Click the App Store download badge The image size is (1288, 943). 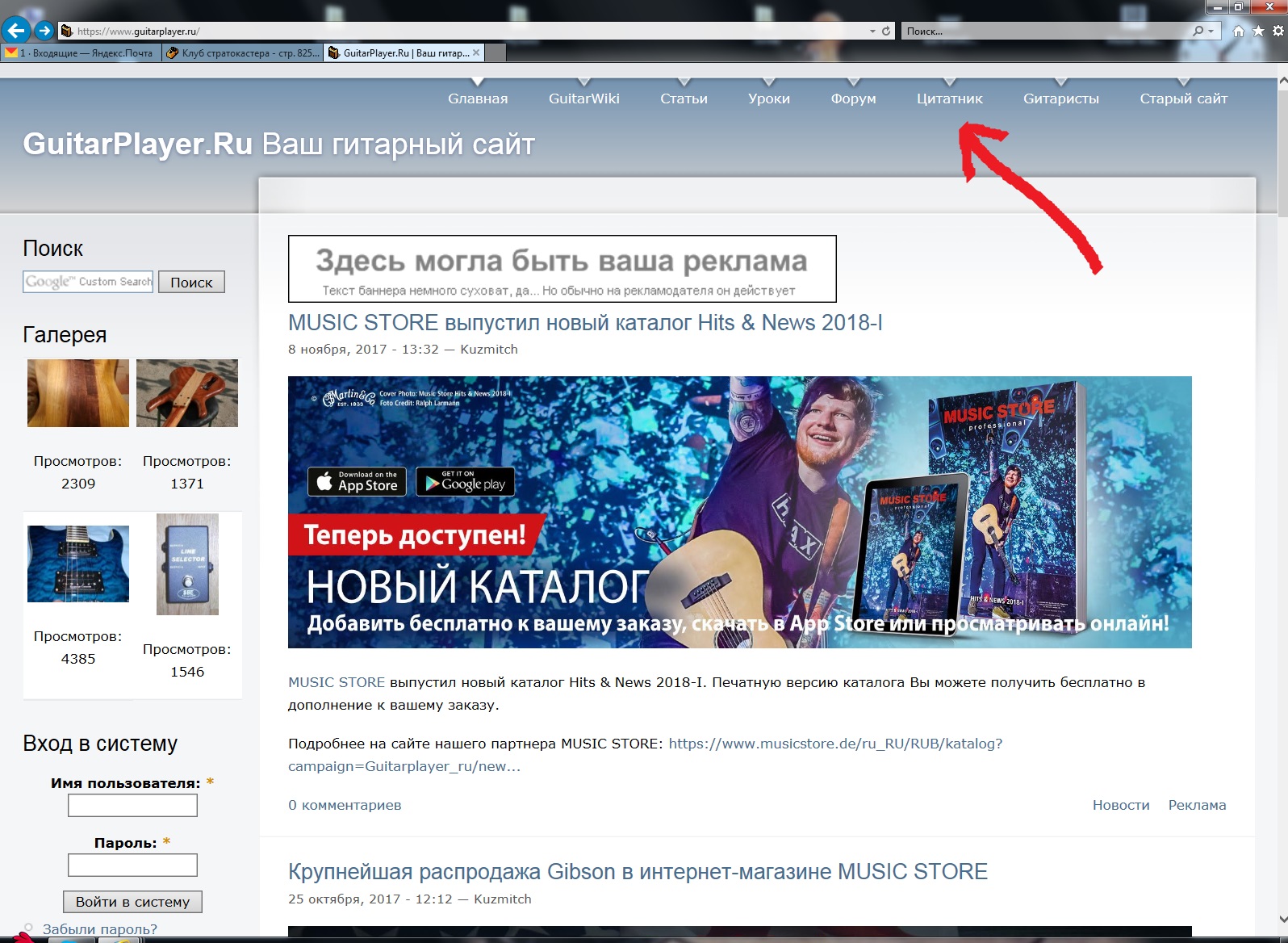357,481
